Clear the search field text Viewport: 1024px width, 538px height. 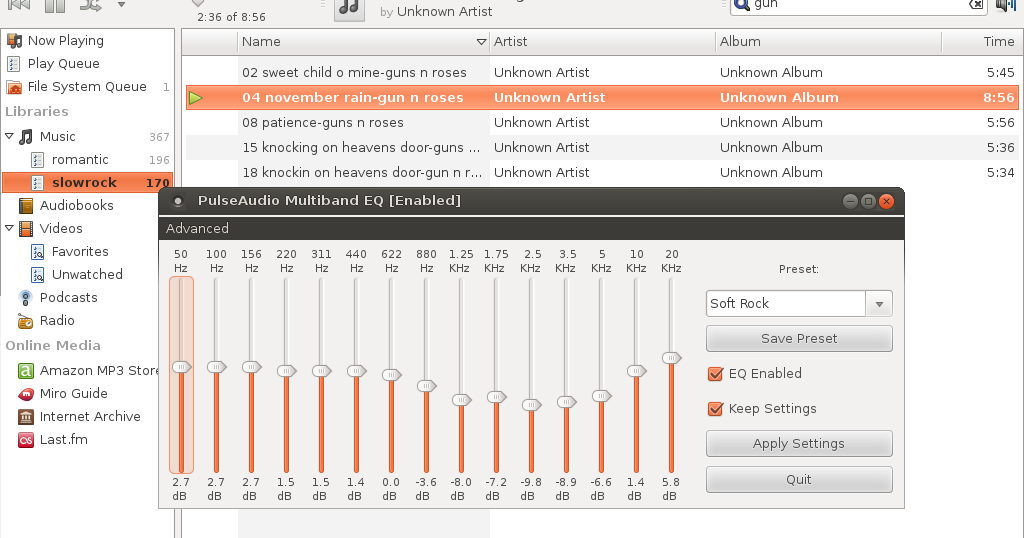pos(976,5)
